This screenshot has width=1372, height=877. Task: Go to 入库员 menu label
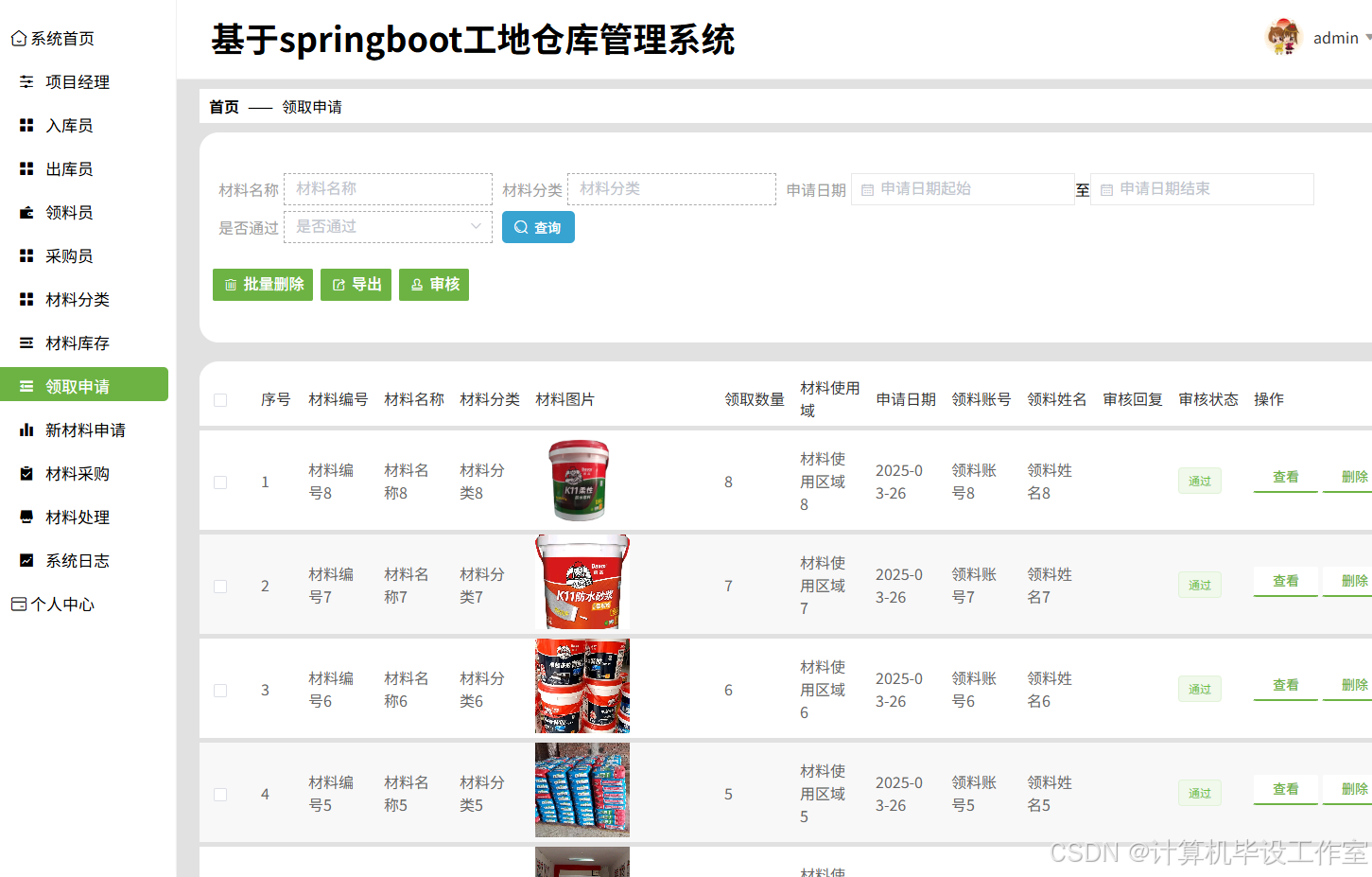(69, 126)
